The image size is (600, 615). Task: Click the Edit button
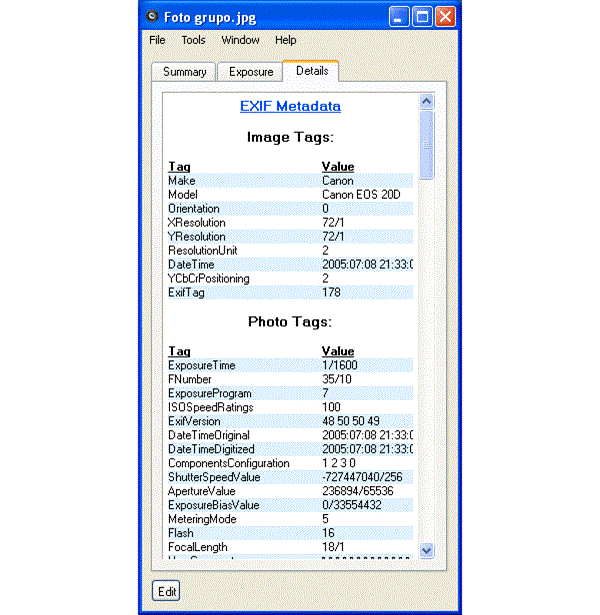[166, 591]
